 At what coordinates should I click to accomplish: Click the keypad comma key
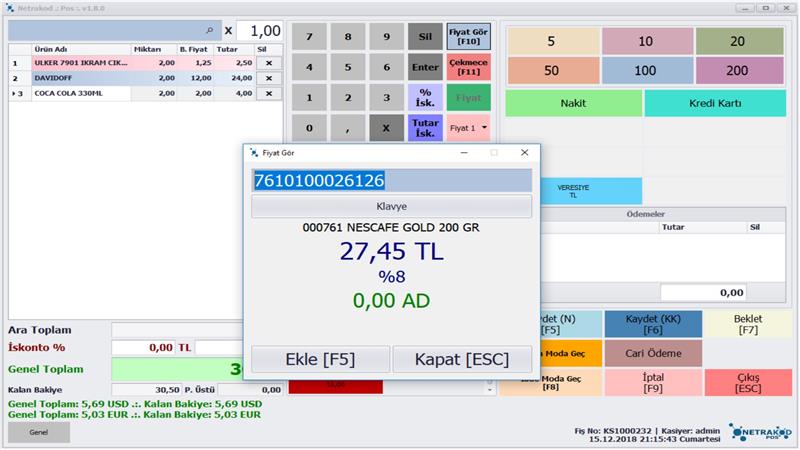pyautogui.click(x=348, y=128)
